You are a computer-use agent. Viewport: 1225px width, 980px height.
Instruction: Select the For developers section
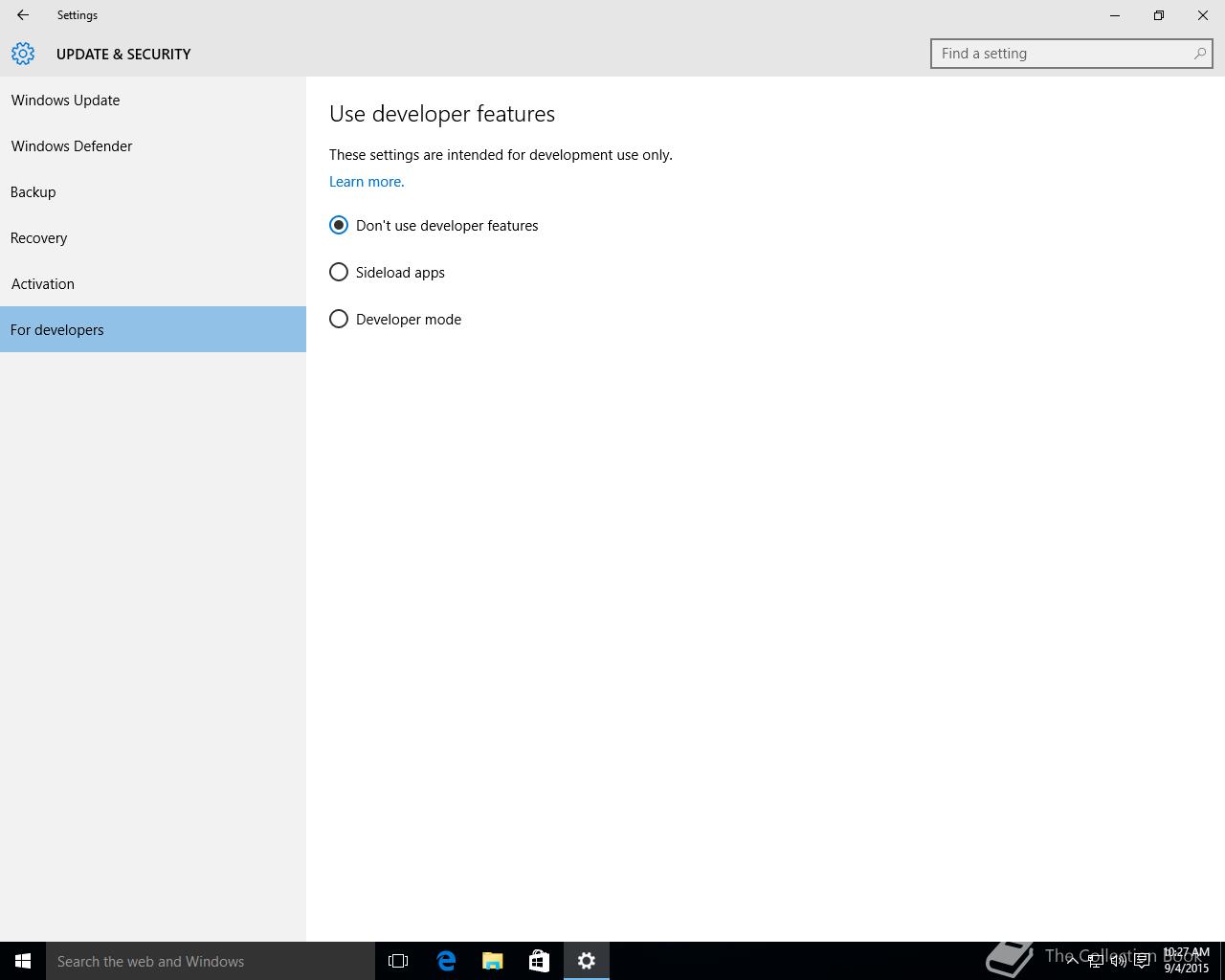[153, 329]
